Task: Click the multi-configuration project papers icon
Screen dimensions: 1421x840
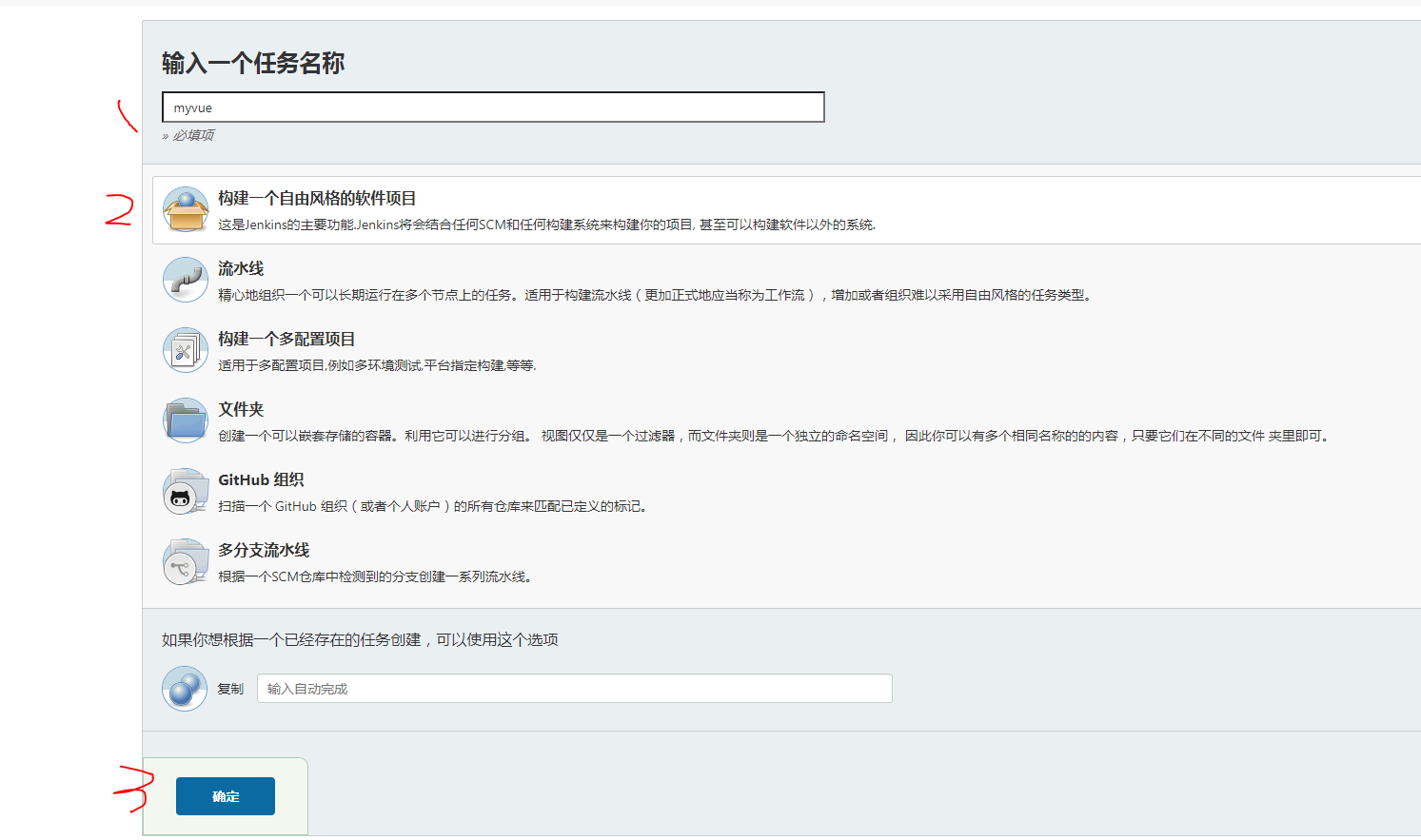Action: click(185, 349)
